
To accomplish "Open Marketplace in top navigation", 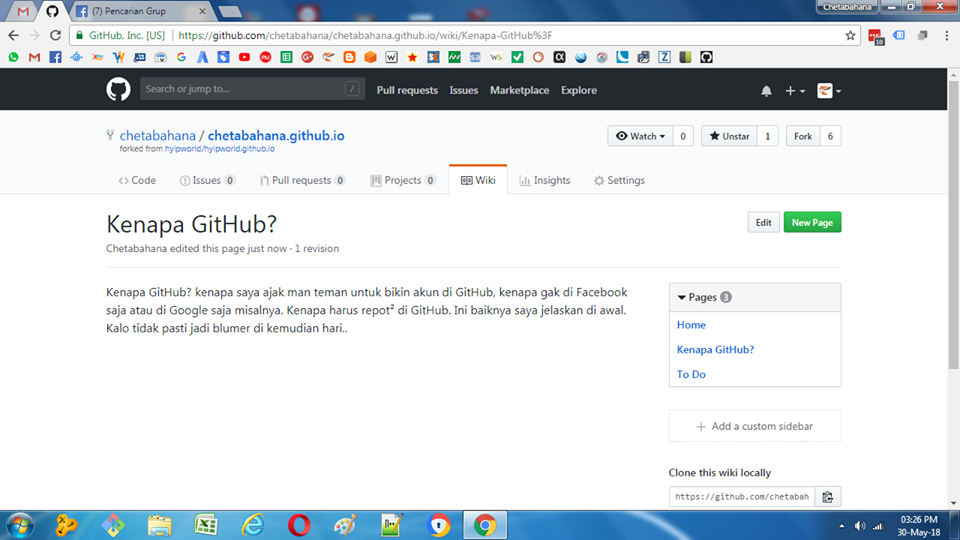I will 519,90.
